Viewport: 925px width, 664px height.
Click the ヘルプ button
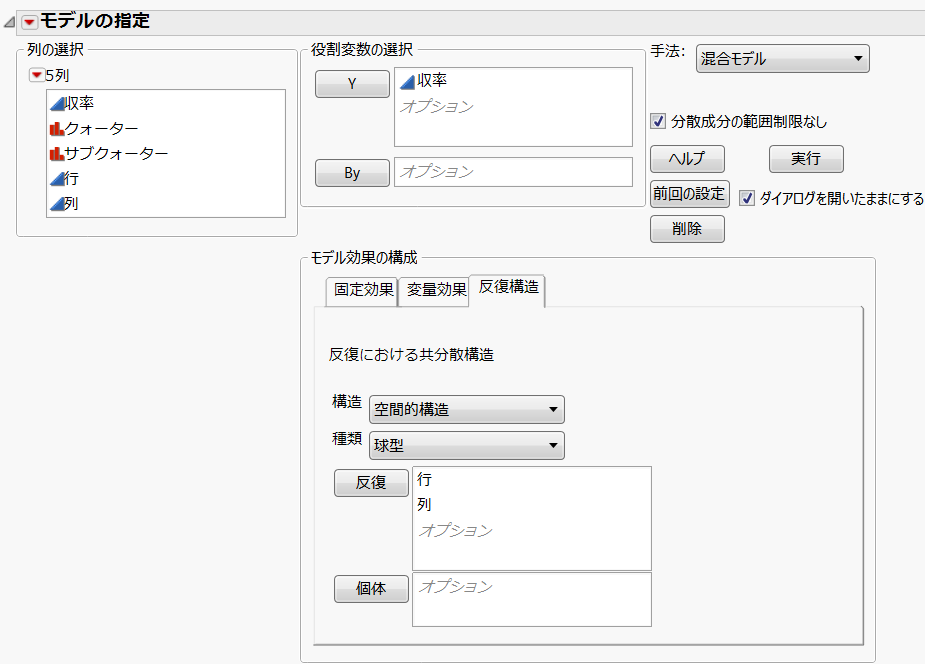coord(686,159)
